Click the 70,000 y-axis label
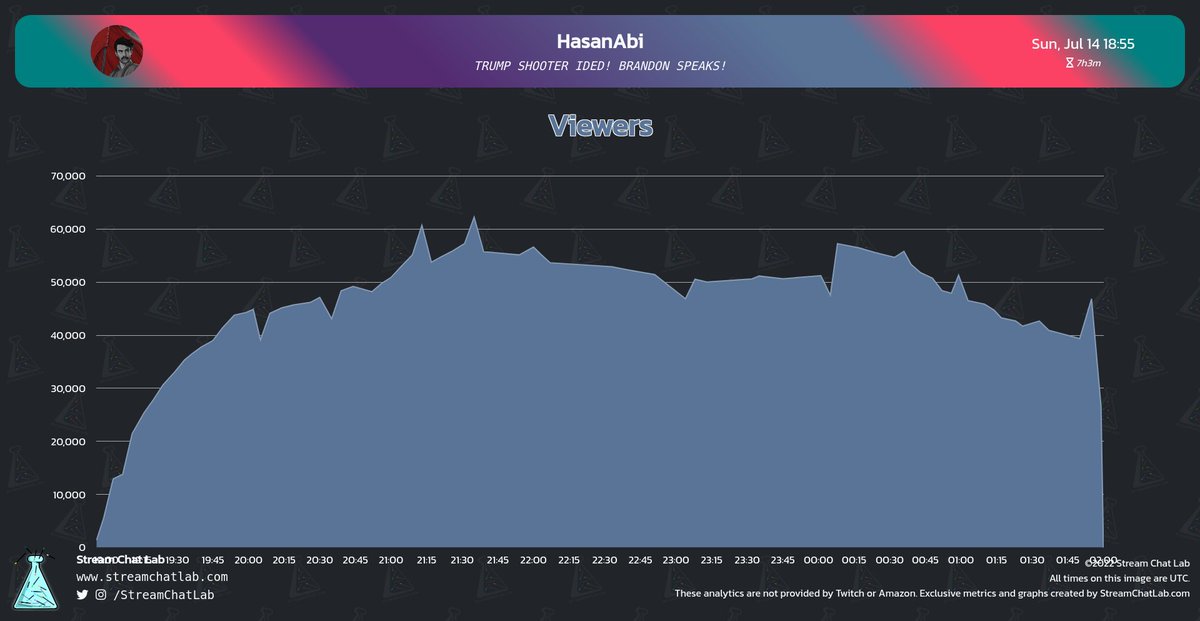 (68, 176)
